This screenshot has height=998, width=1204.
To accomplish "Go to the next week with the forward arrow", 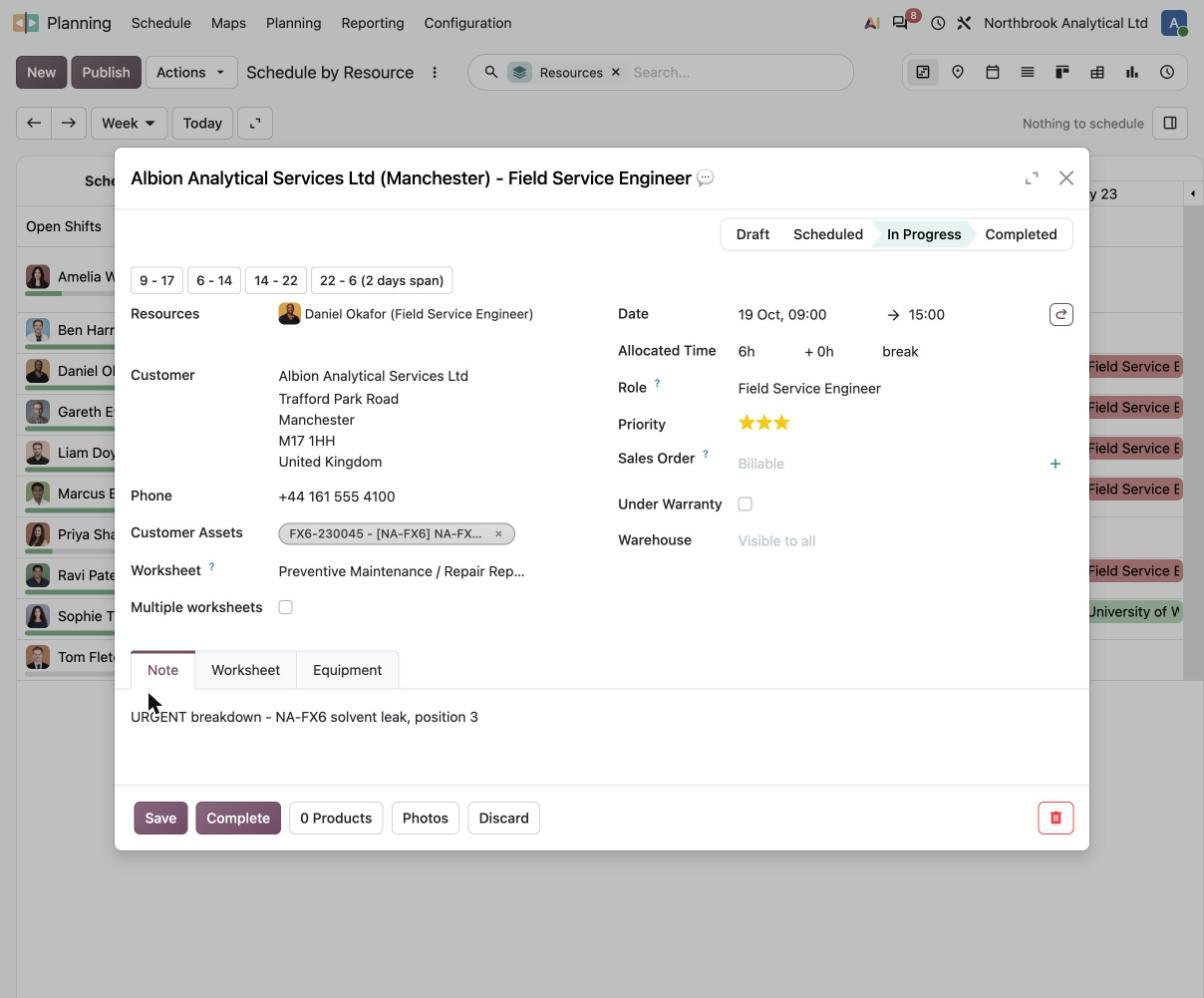I will [68, 123].
